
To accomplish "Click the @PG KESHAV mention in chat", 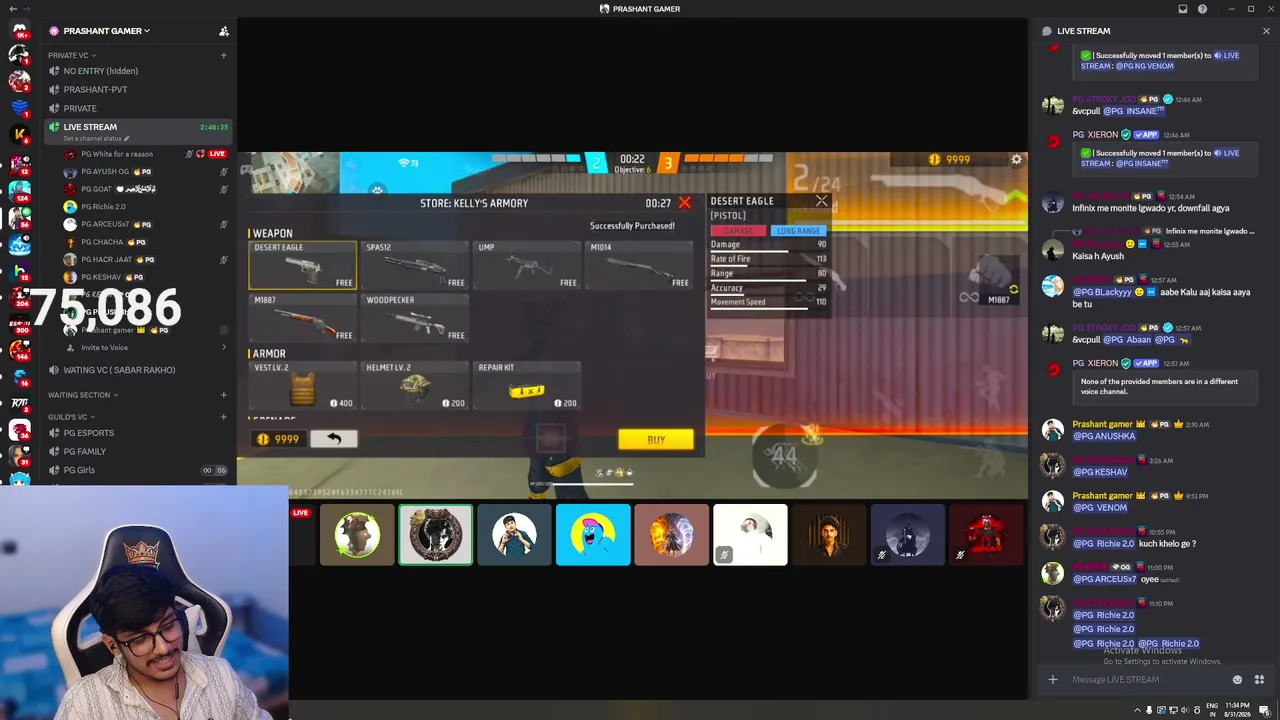I will pyautogui.click(x=1100, y=472).
